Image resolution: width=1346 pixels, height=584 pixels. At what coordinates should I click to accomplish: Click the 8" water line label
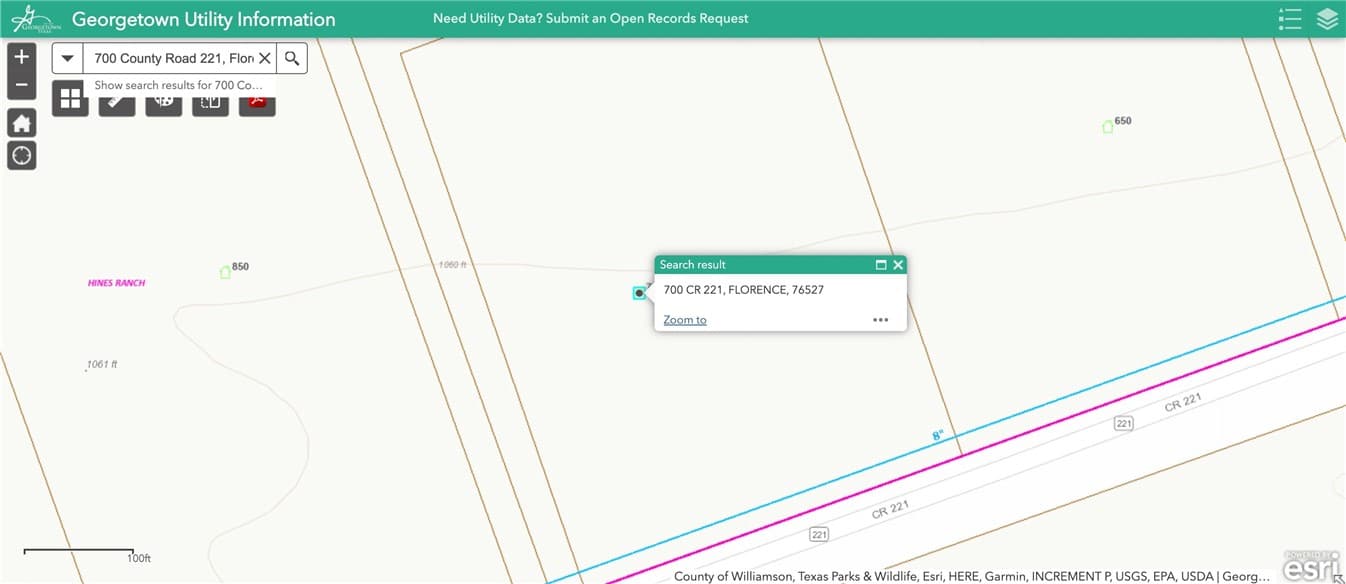pos(938,436)
